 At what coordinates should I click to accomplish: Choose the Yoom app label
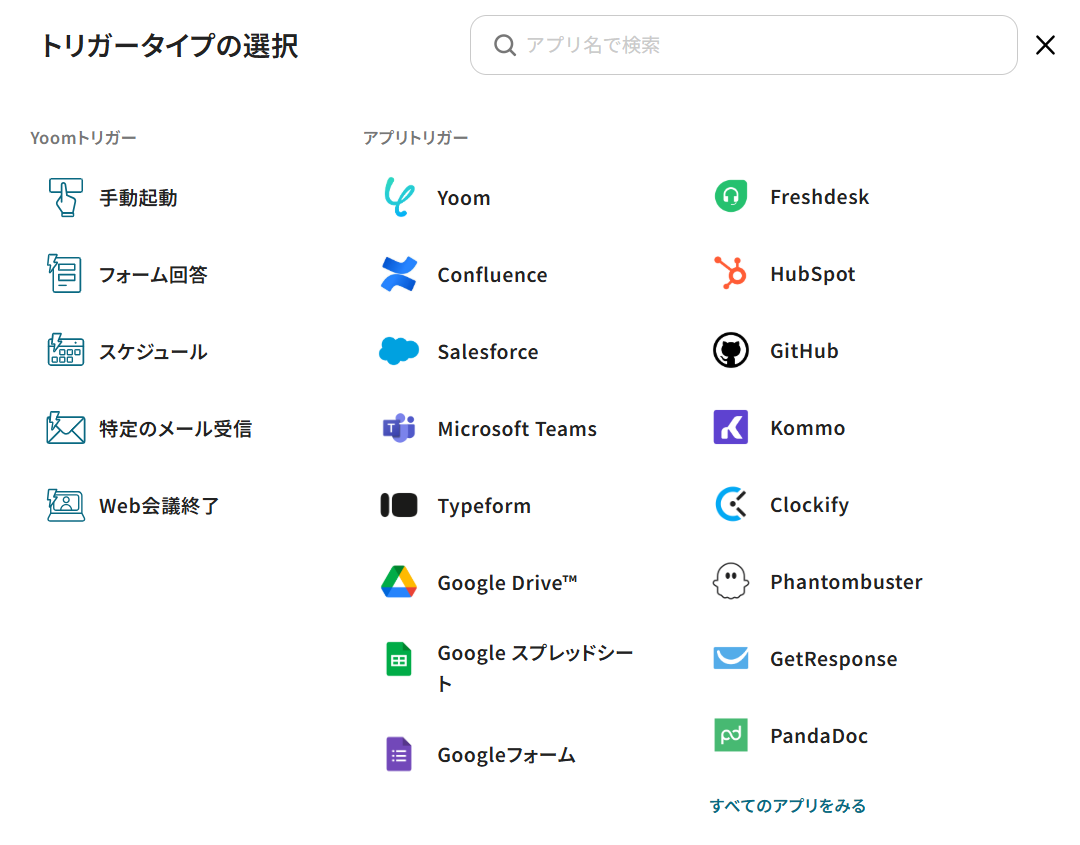click(464, 198)
